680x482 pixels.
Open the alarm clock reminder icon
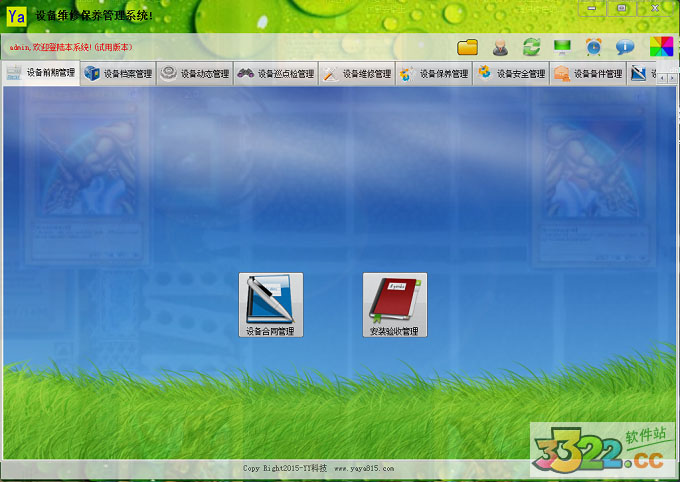(x=593, y=47)
